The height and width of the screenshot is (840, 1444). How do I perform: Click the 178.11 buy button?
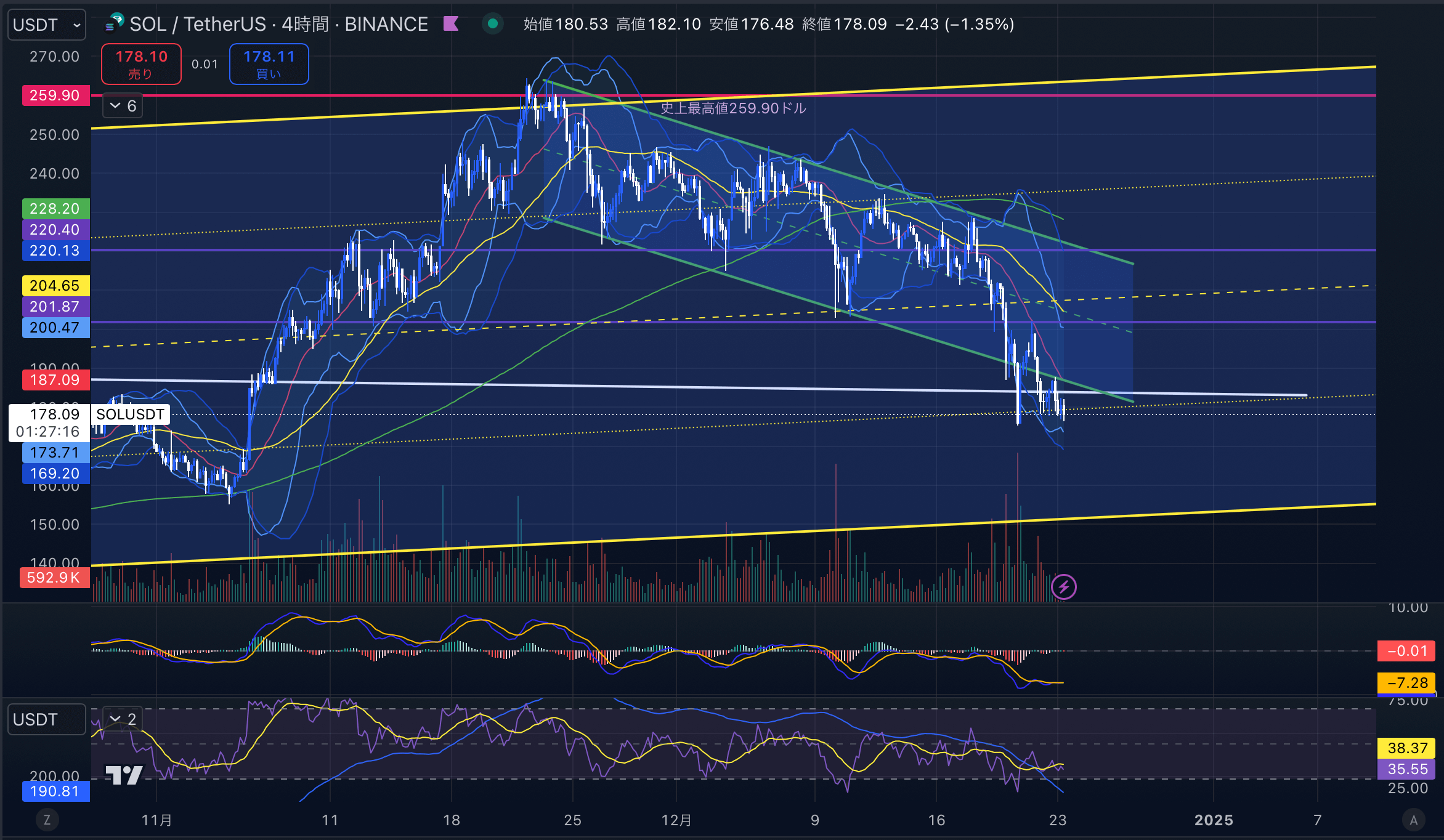[269, 64]
